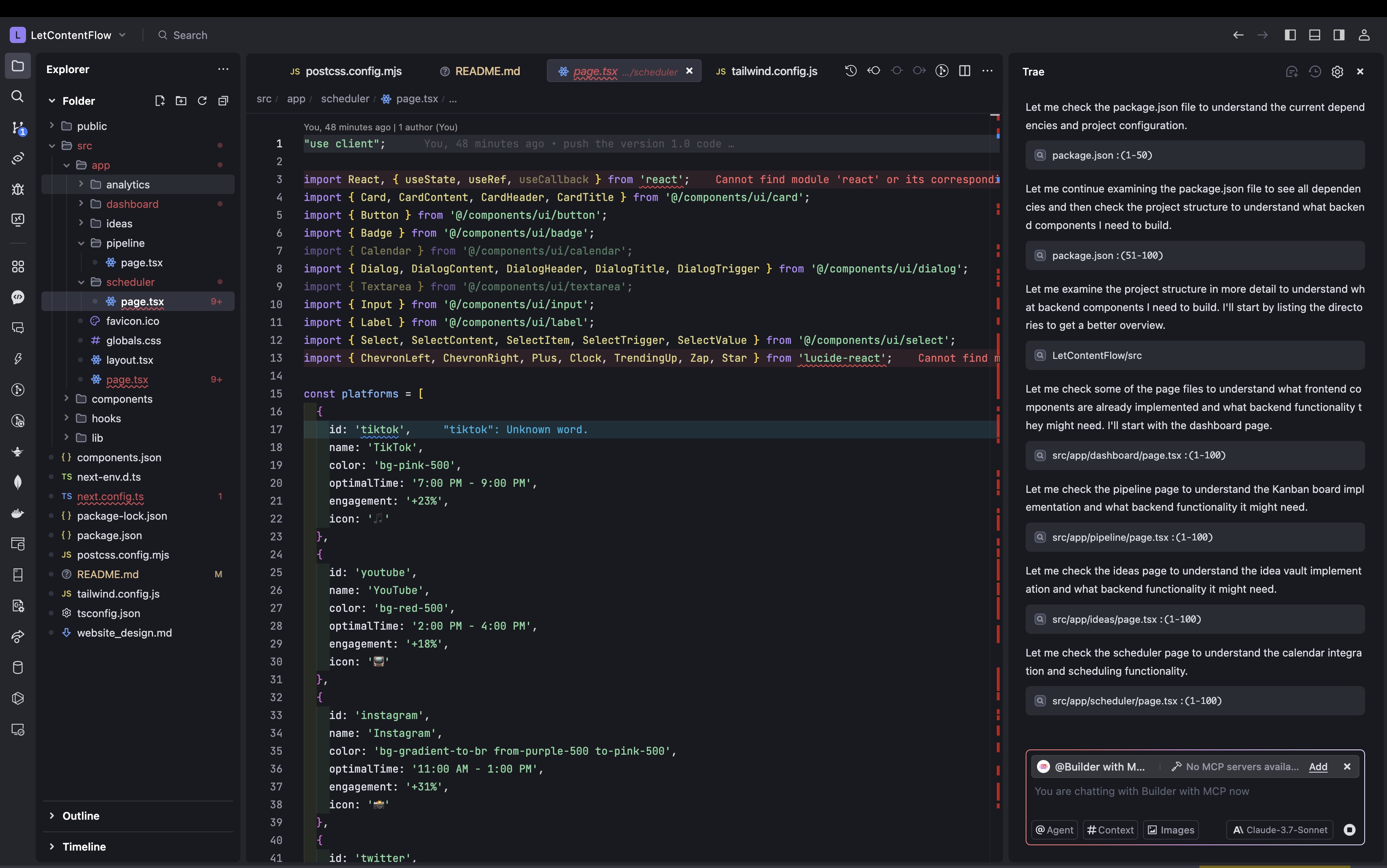Click Add link for MCP servers
Image resolution: width=1387 pixels, height=868 pixels.
click(x=1318, y=767)
